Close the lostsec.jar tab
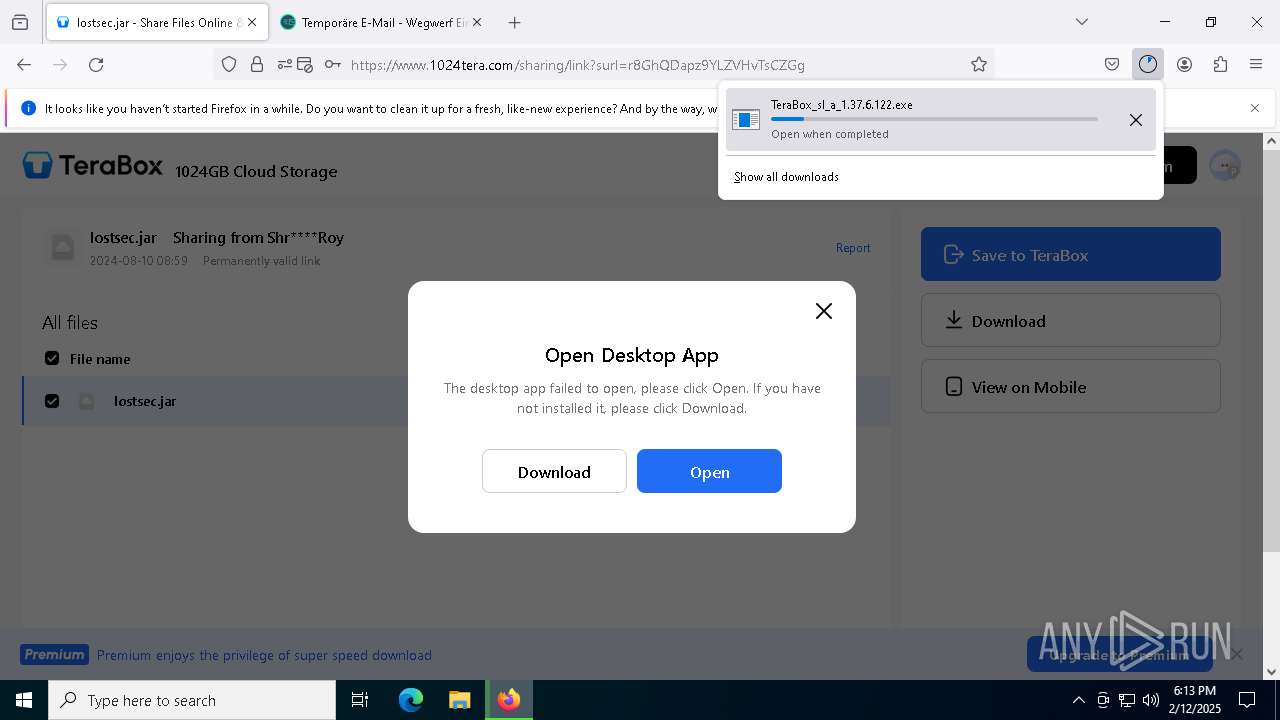The height and width of the screenshot is (720, 1280). click(x=252, y=22)
